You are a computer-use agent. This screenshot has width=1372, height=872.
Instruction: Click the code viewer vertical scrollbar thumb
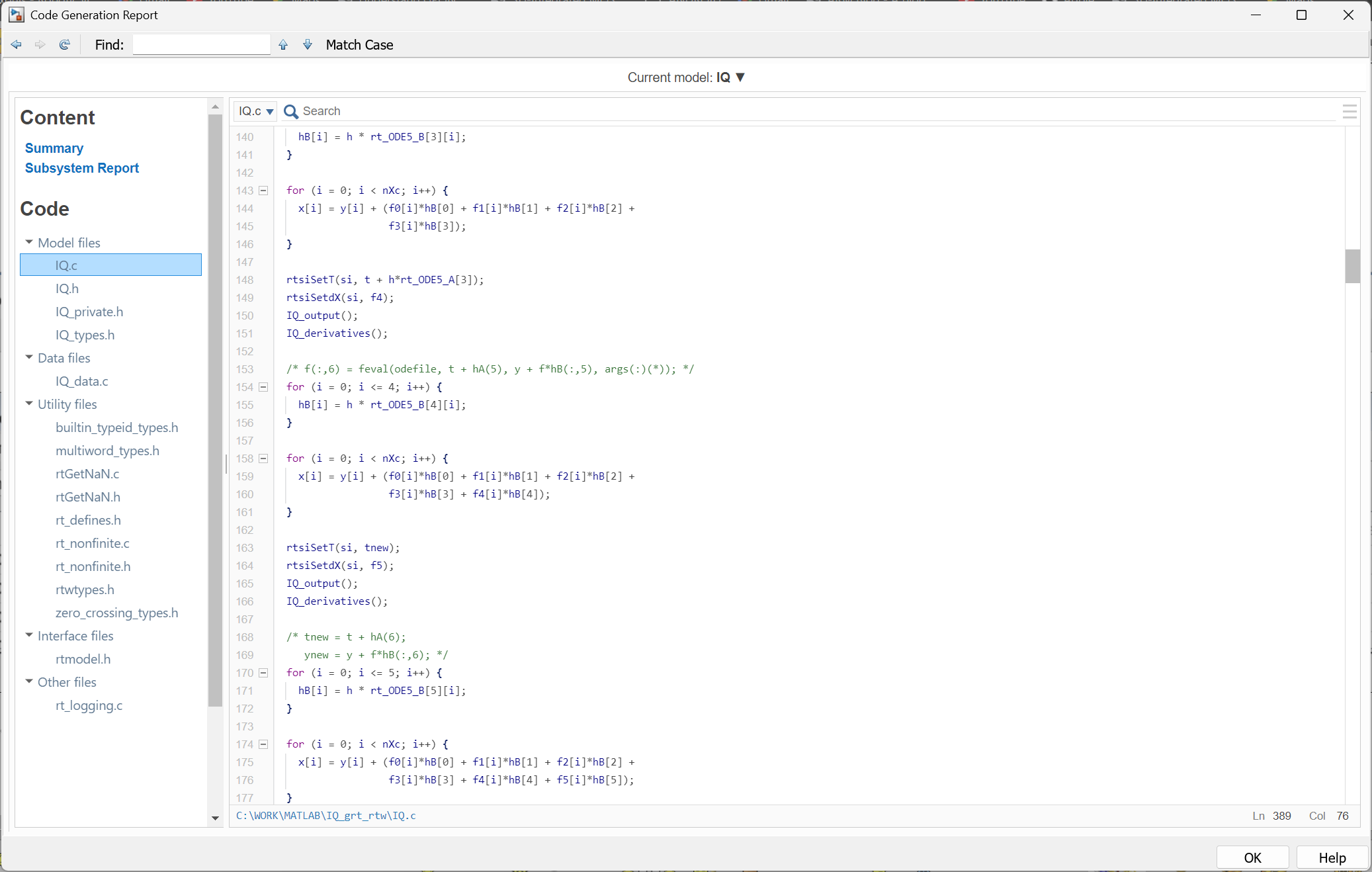(x=1353, y=266)
